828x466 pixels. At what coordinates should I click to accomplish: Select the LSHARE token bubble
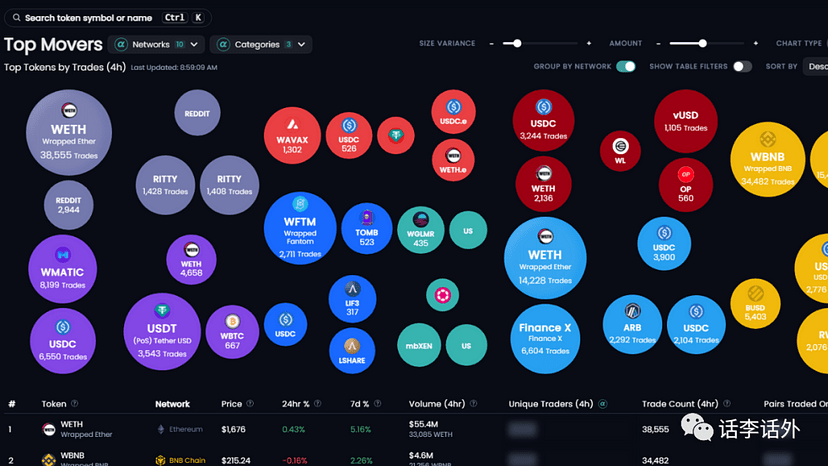coord(352,351)
